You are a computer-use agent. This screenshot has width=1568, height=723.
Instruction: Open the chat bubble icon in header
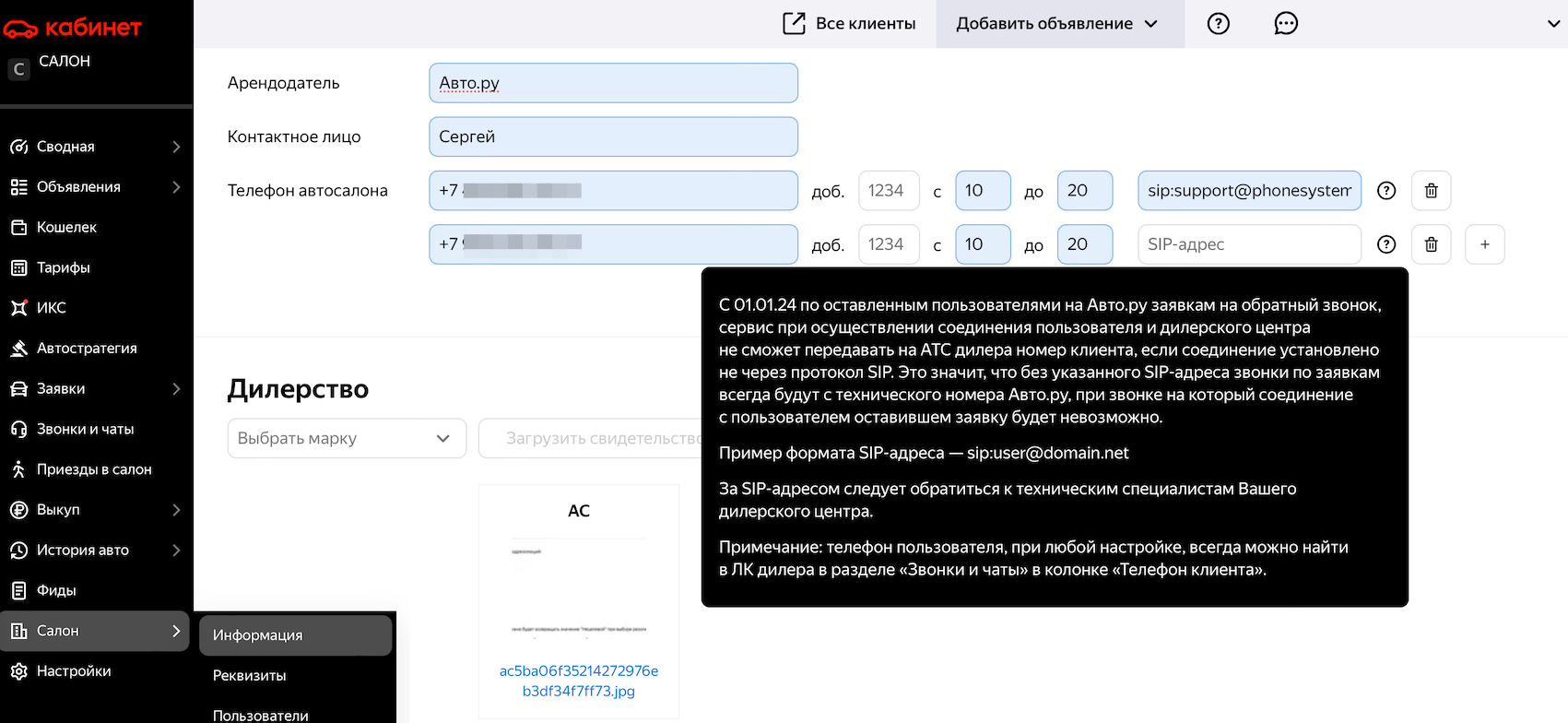click(1285, 24)
